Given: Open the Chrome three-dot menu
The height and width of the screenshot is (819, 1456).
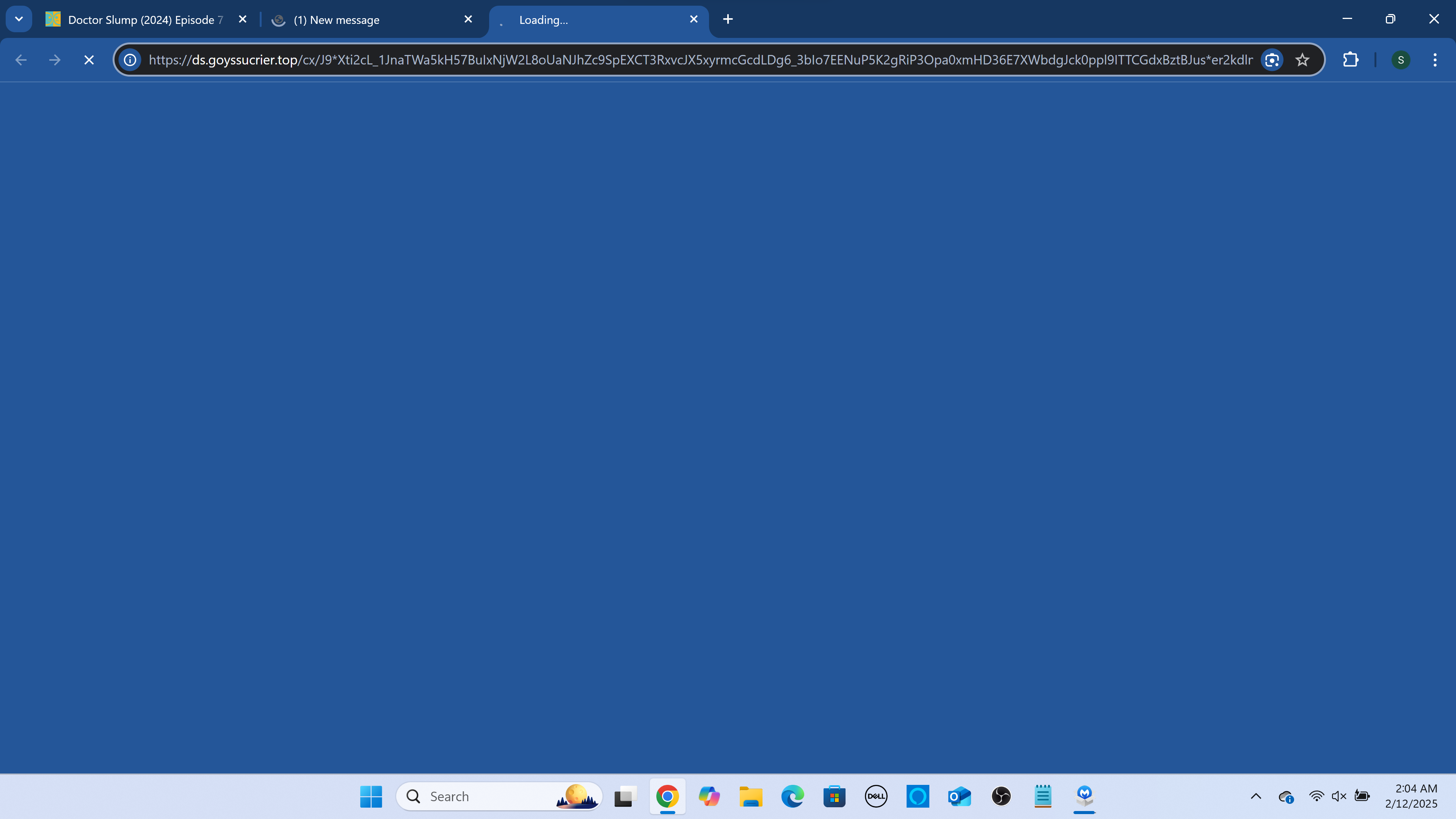Looking at the screenshot, I should (x=1434, y=60).
